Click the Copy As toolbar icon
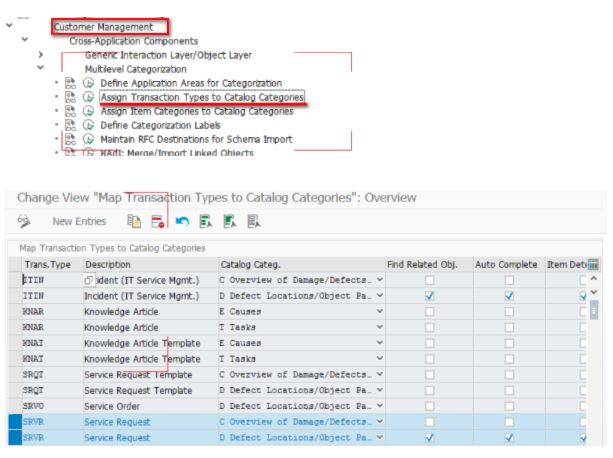 134,221
